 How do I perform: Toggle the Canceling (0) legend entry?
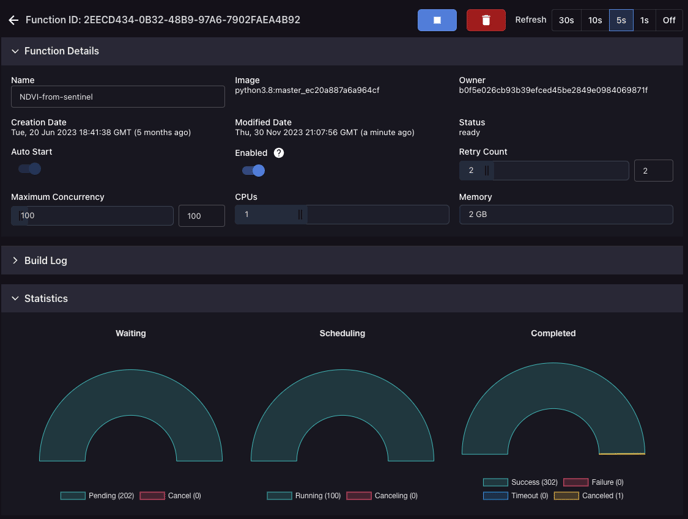pos(382,496)
